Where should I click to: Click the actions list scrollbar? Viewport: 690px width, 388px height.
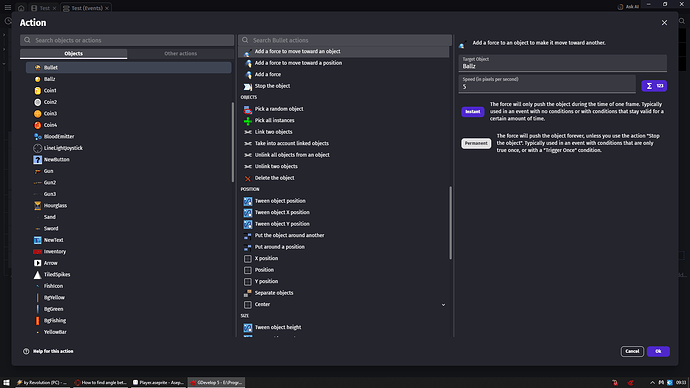(x=450, y=223)
